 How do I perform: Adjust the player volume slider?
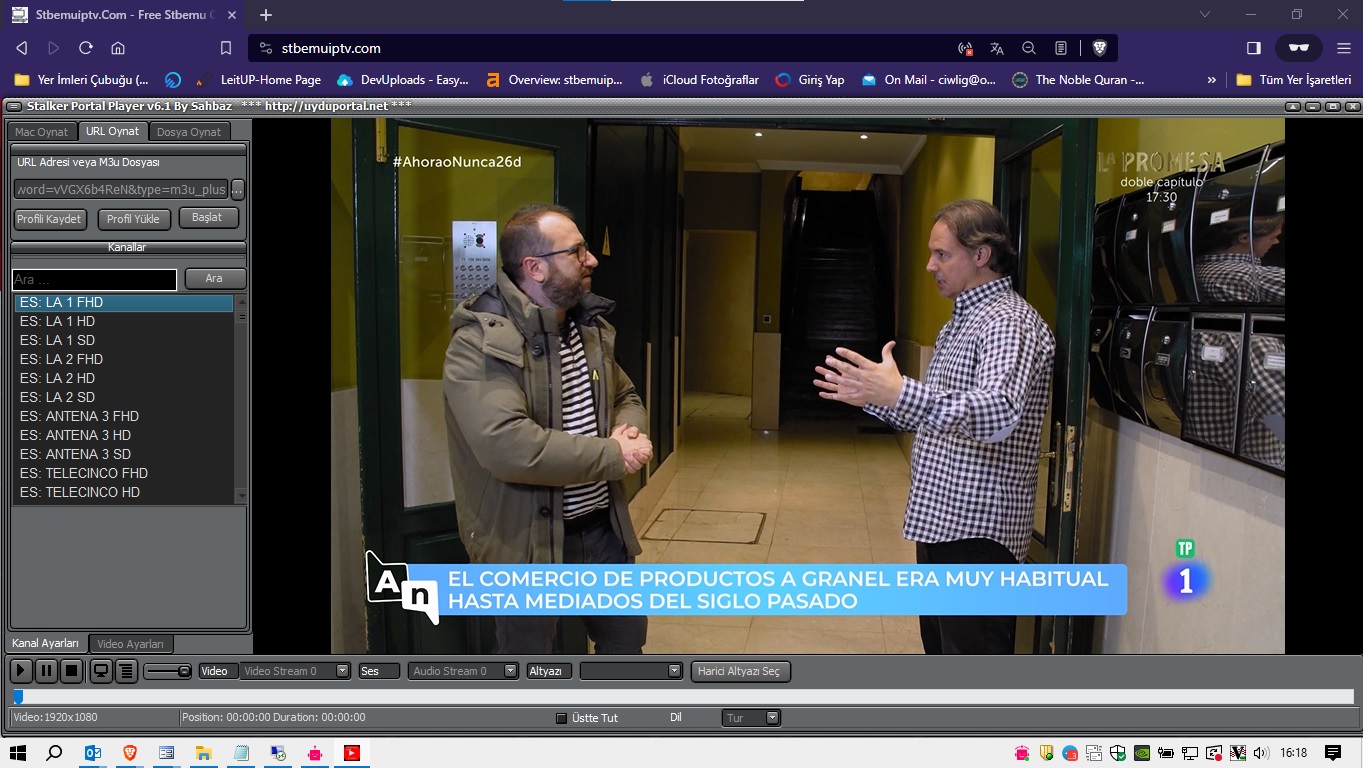[167, 671]
